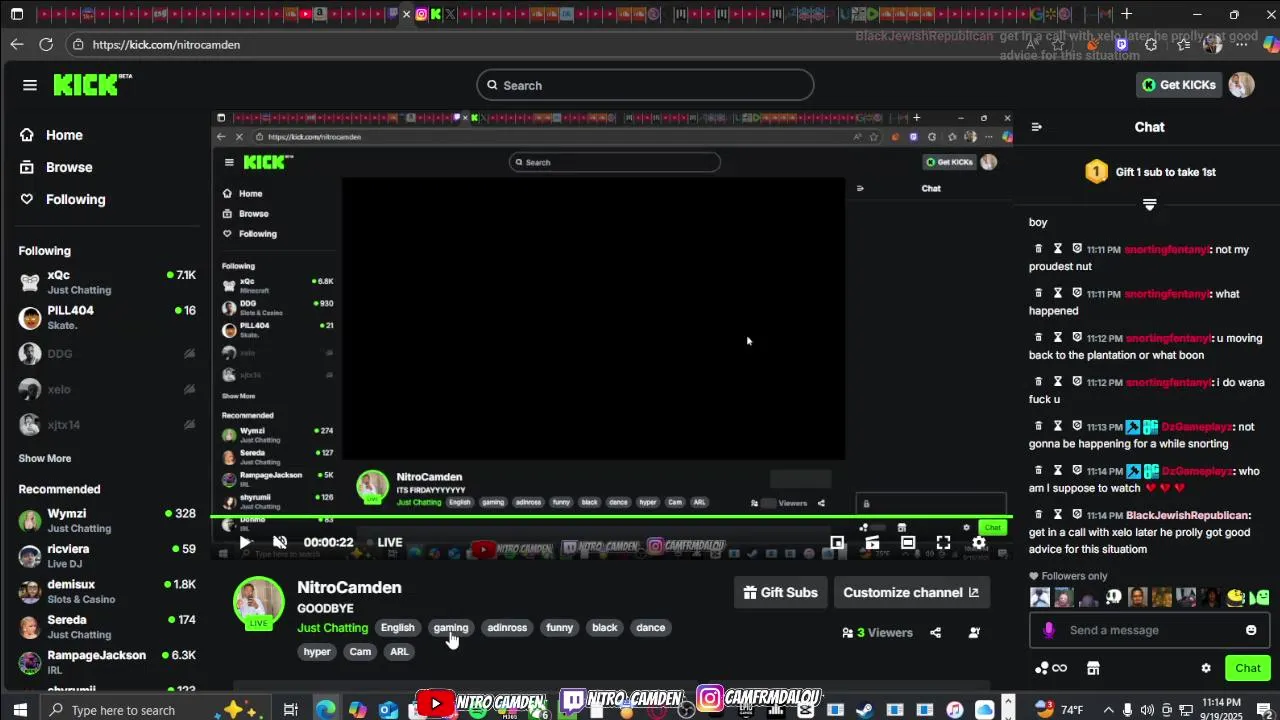Open offline xelo channel
Screen dimensions: 1280x720
click(106, 389)
